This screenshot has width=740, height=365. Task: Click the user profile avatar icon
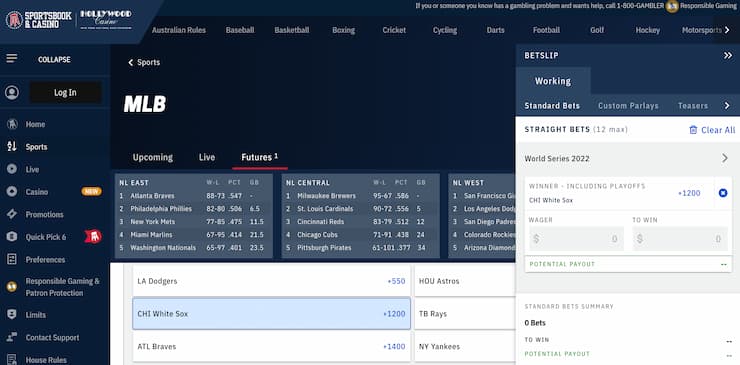click(12, 92)
